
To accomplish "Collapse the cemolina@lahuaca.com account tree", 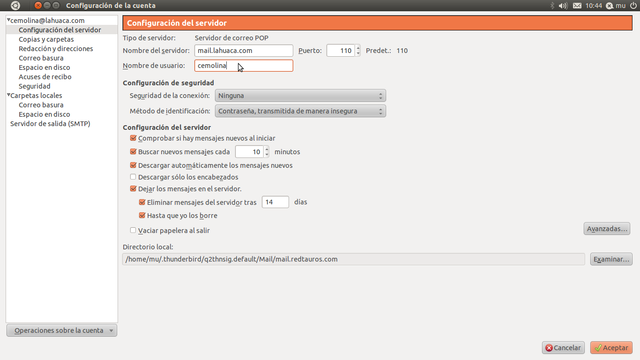I will (8, 20).
